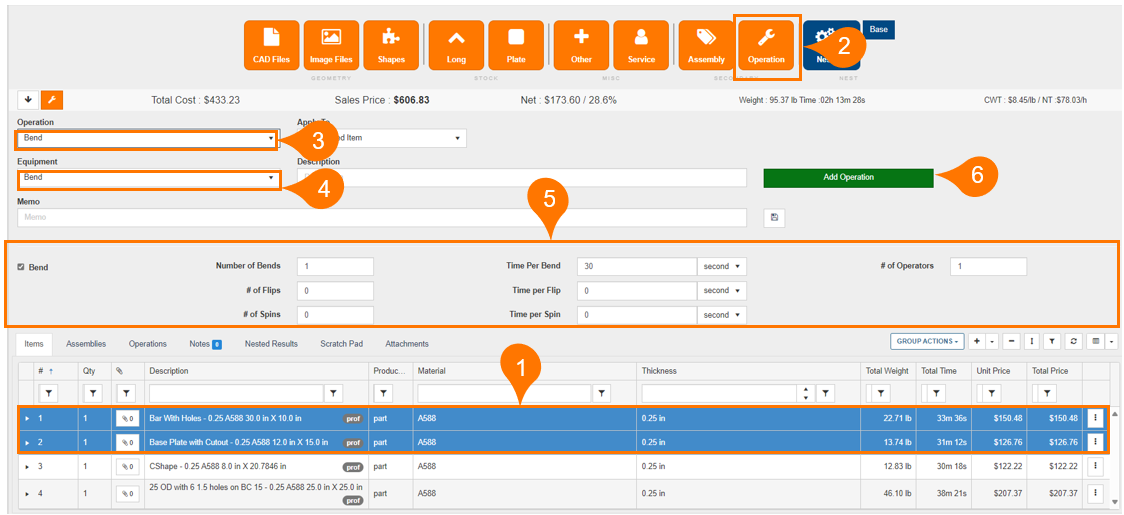Open the Assemblies tab
The image size is (1124, 515).
click(x=86, y=344)
